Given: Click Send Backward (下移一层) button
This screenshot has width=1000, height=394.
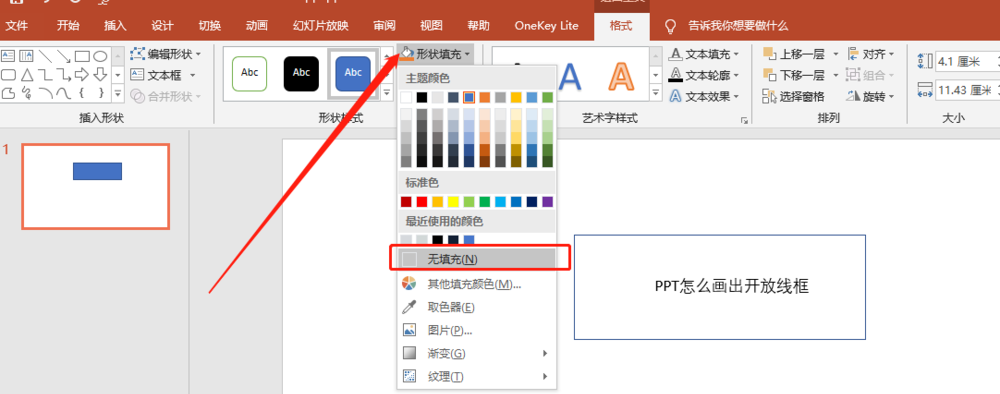Looking at the screenshot, I should click(795, 75).
